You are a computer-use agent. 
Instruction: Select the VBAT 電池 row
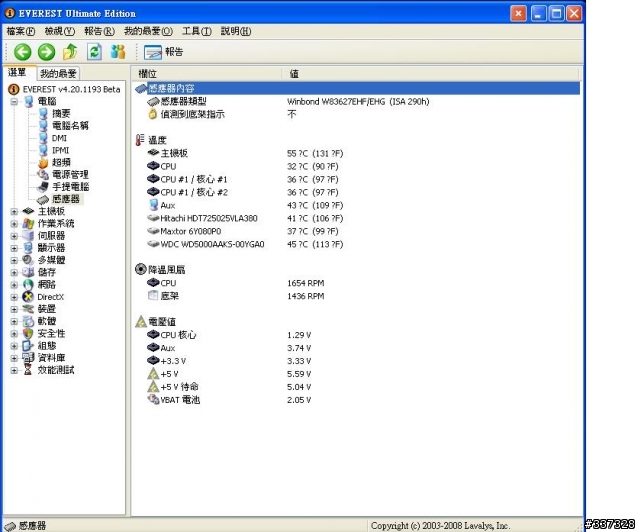tap(358, 400)
